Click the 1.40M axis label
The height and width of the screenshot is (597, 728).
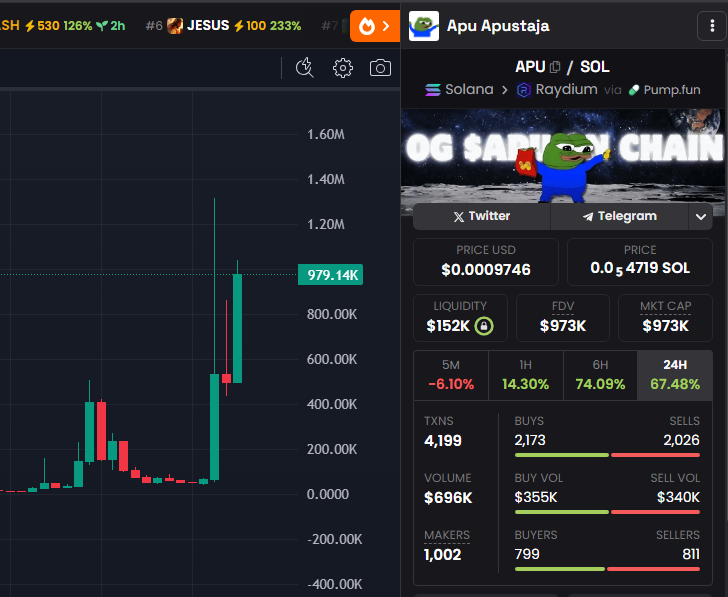point(326,179)
